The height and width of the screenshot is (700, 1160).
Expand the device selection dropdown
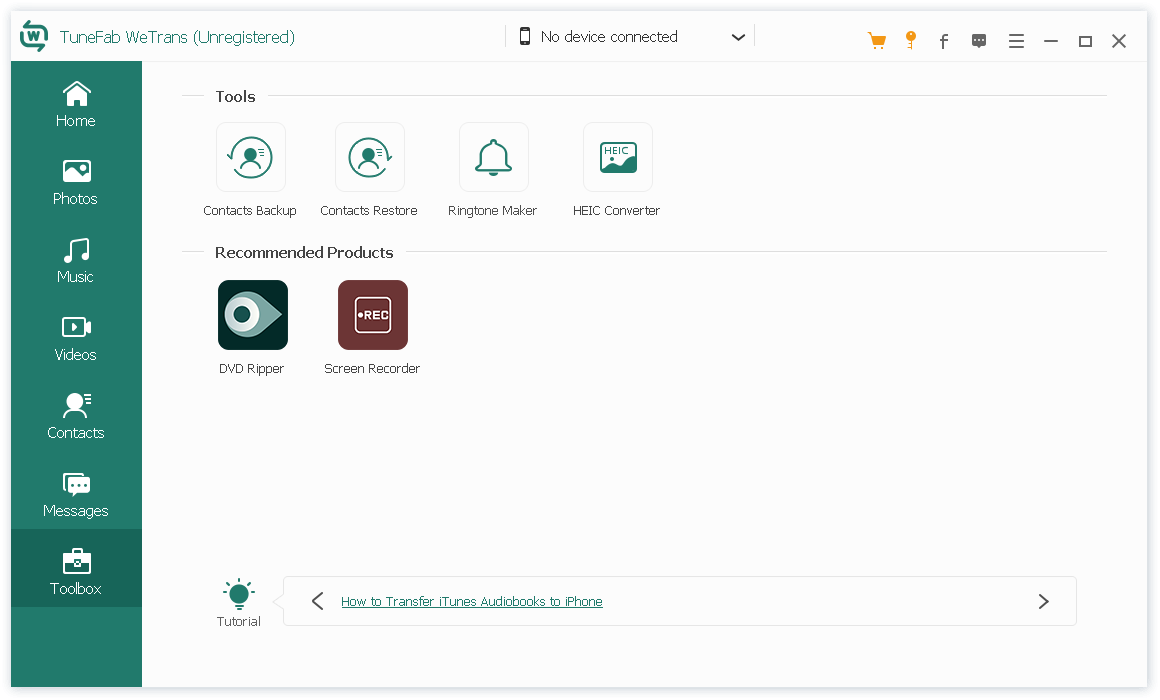[x=738, y=37]
